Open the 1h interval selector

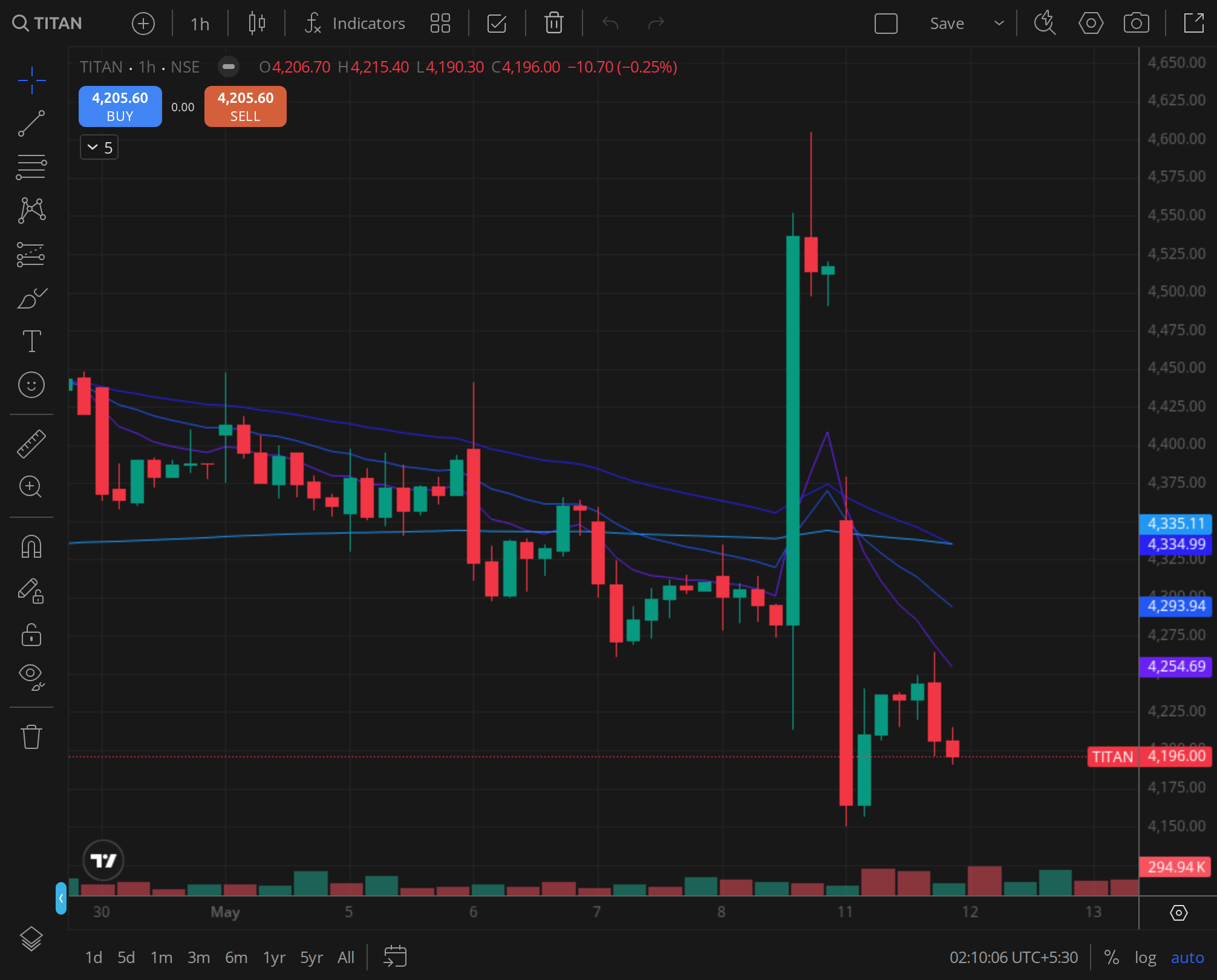click(x=200, y=24)
